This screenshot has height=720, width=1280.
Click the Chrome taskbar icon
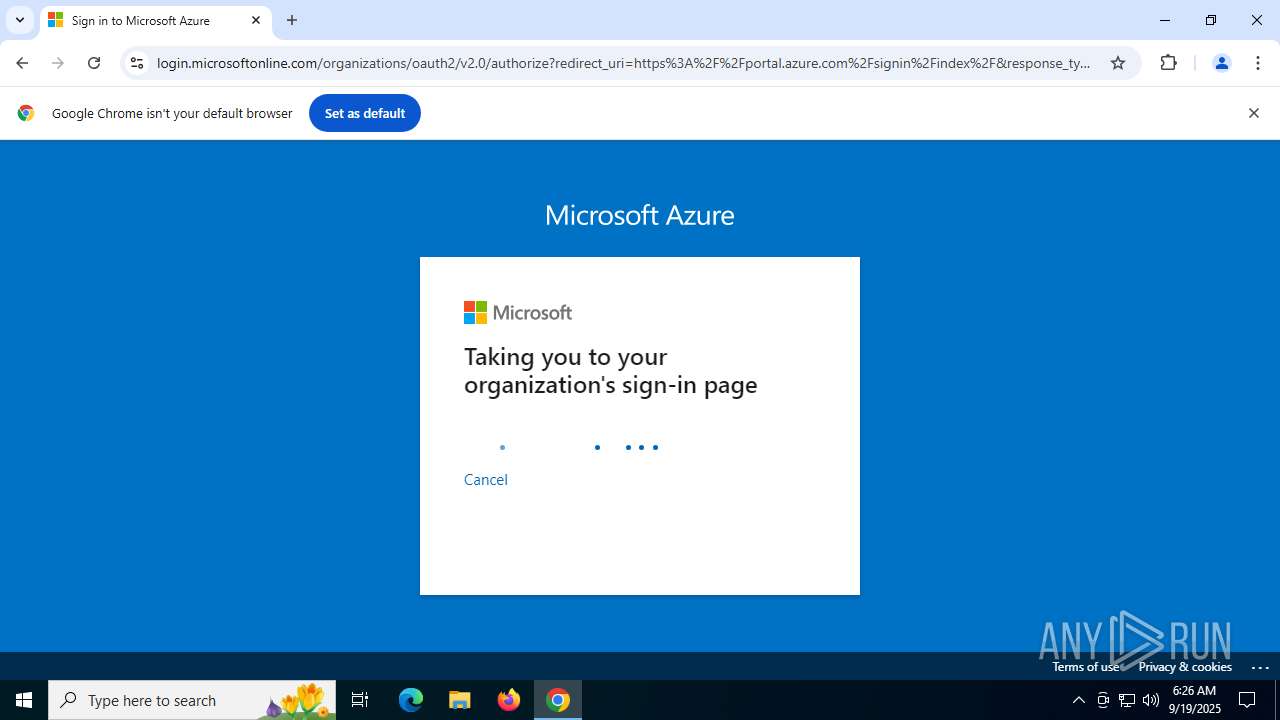click(558, 700)
